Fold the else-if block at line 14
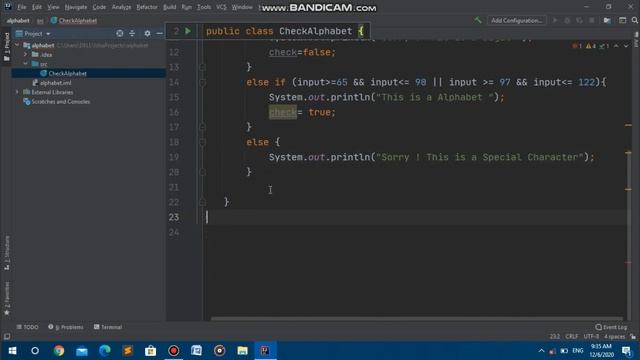Viewport: 640px width, 360px height. 202,82
